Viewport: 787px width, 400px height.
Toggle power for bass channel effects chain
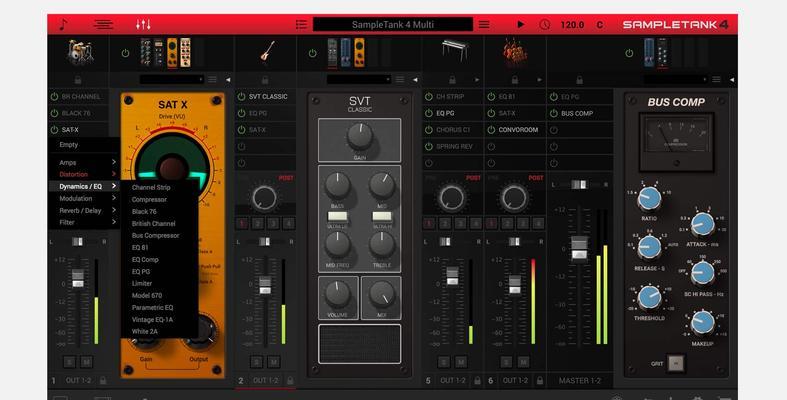313,53
